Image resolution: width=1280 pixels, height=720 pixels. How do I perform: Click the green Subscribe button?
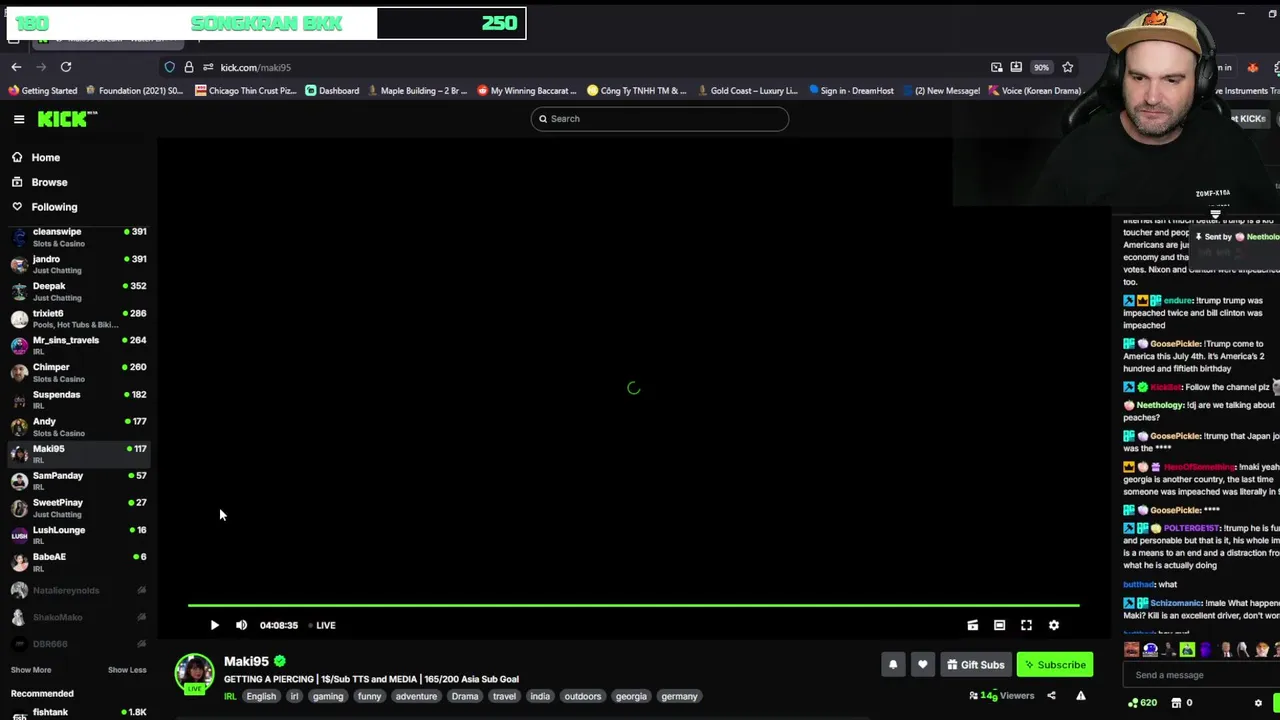tap(1055, 665)
